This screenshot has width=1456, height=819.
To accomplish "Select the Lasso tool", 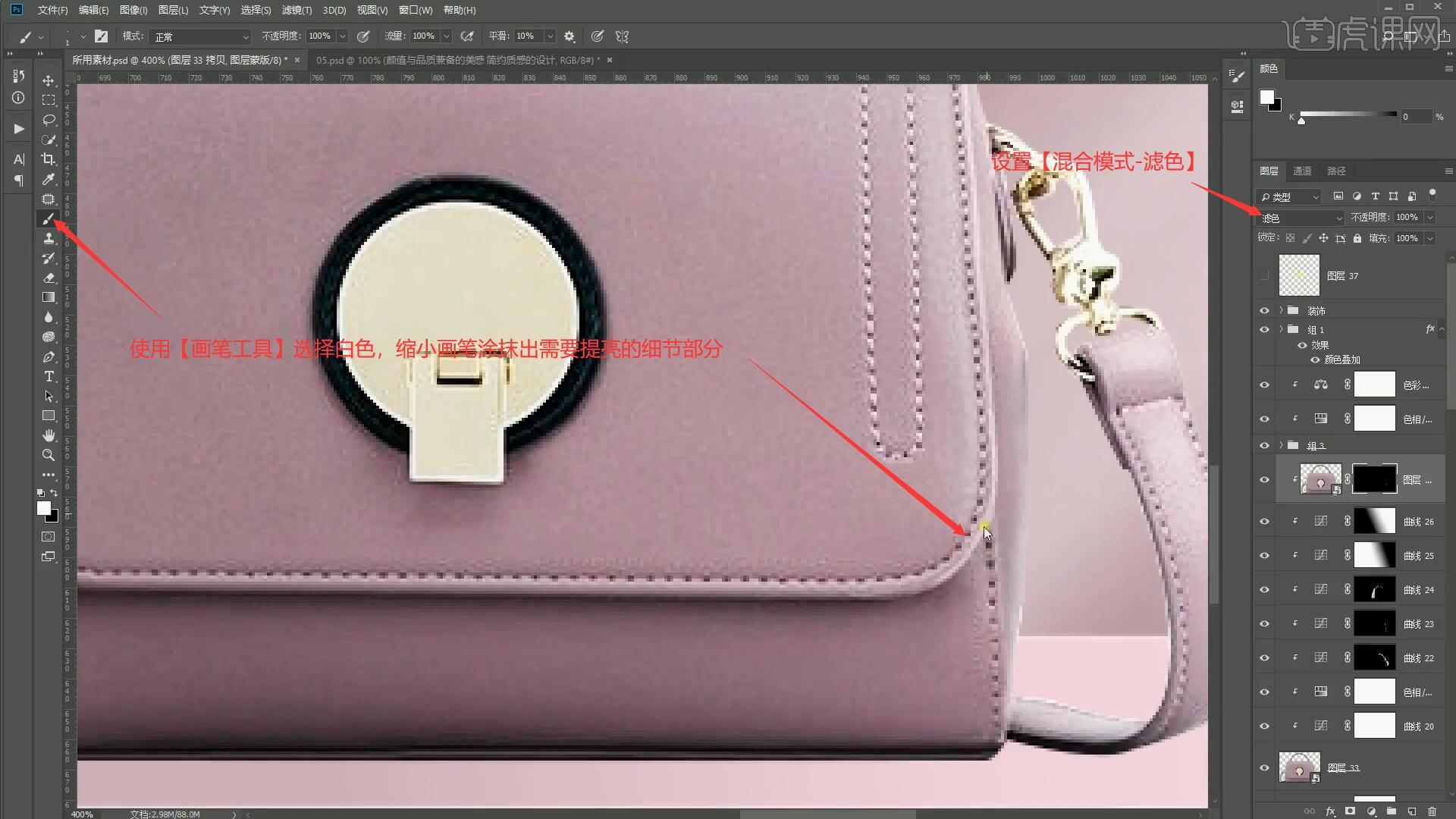I will pyautogui.click(x=49, y=120).
